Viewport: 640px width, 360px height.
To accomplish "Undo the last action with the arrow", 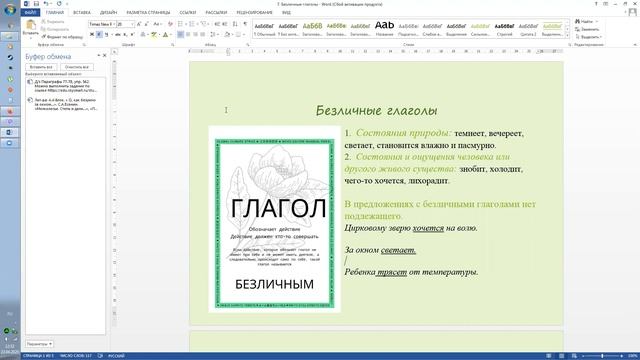I will point(46,4).
